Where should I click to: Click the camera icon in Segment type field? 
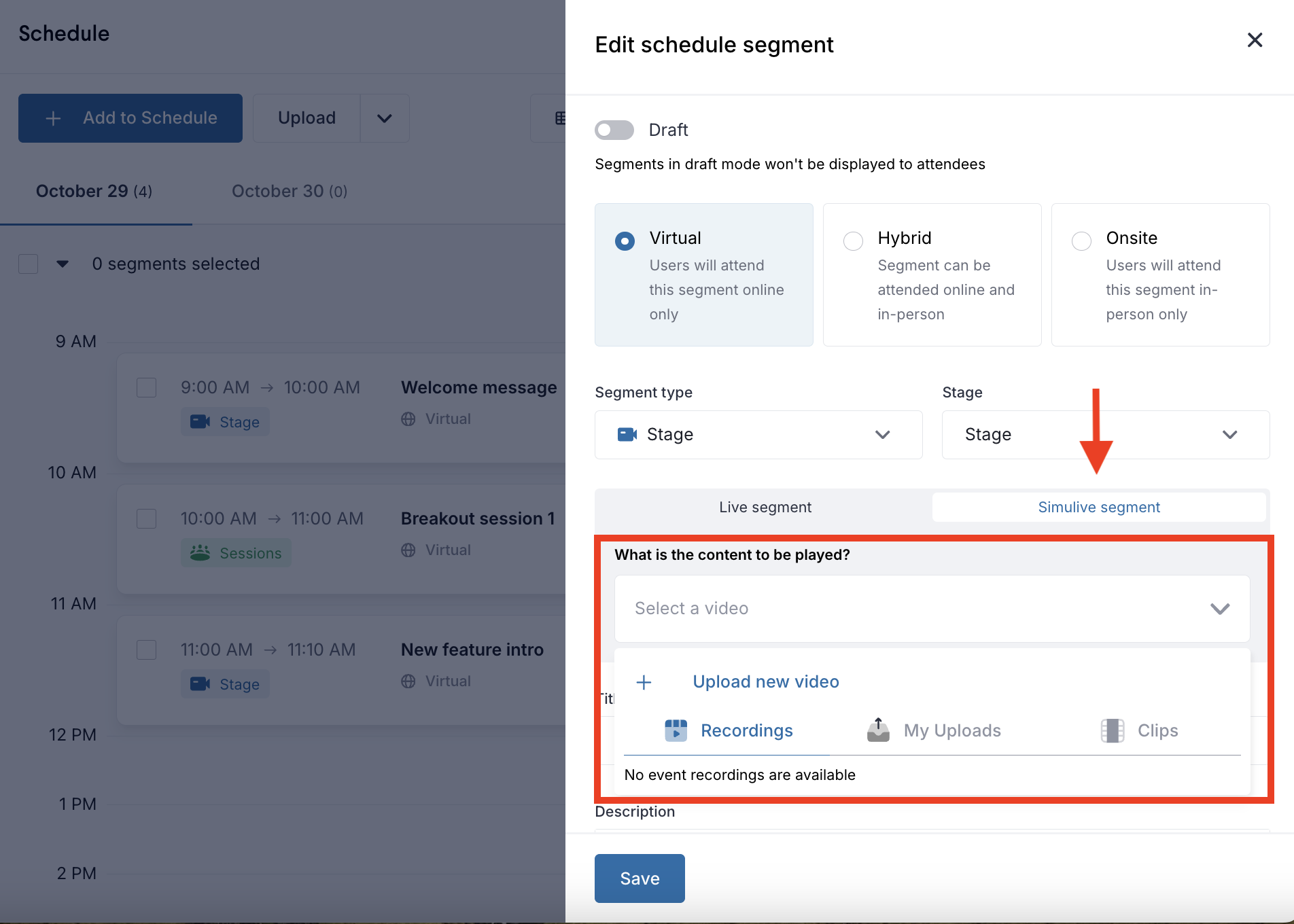tap(627, 434)
